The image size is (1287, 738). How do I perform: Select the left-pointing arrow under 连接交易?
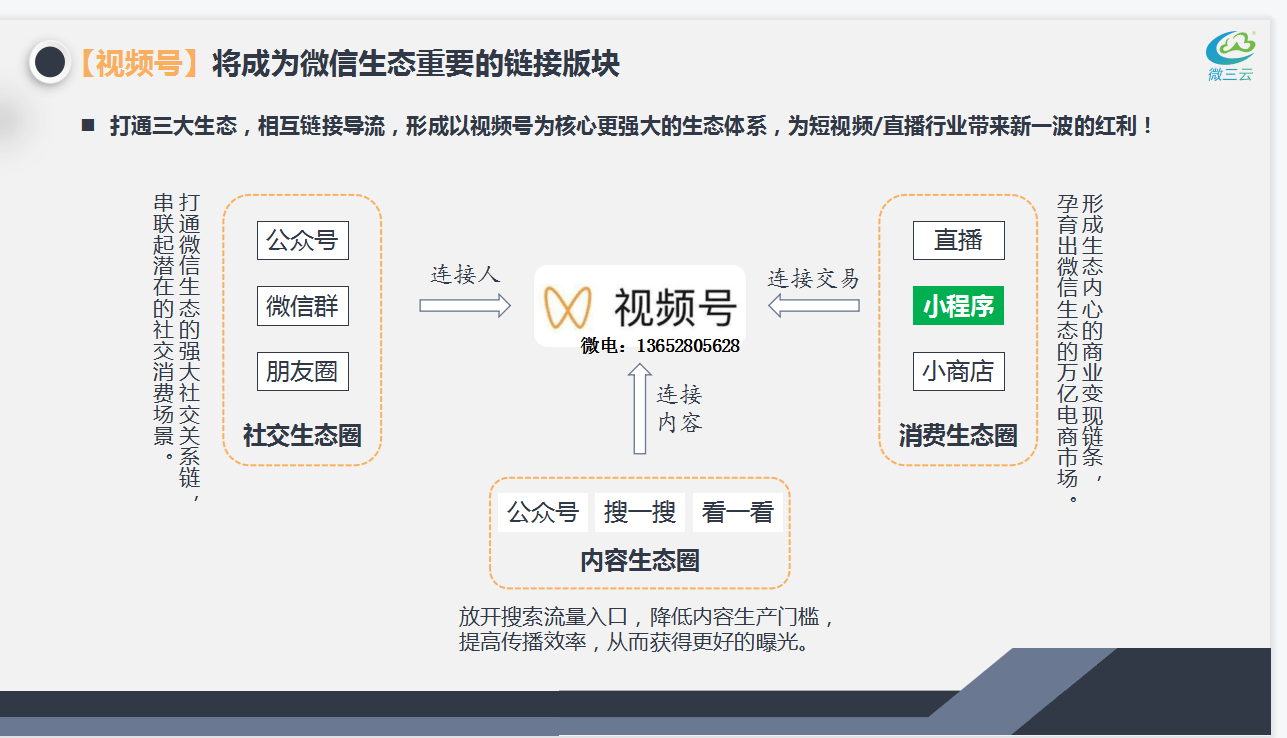point(814,306)
